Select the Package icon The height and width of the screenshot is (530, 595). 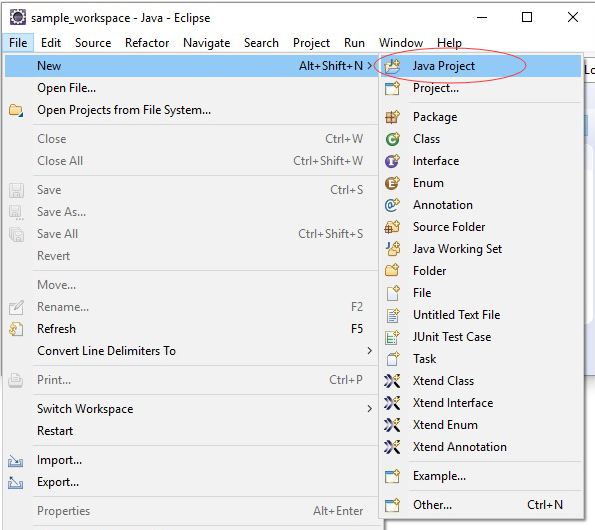click(392, 117)
